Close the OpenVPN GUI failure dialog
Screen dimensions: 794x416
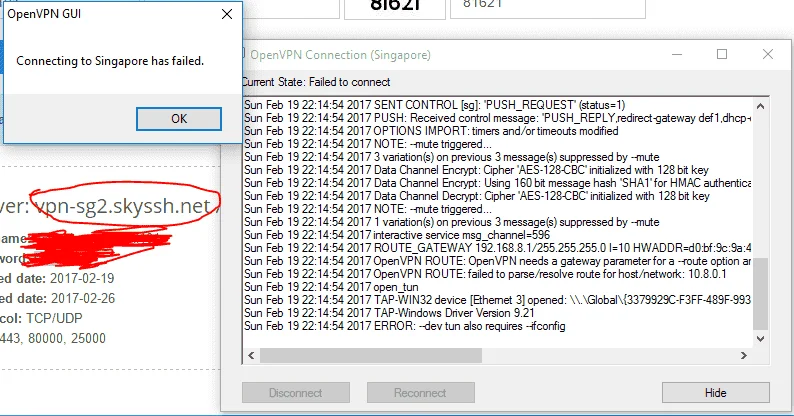[227, 14]
